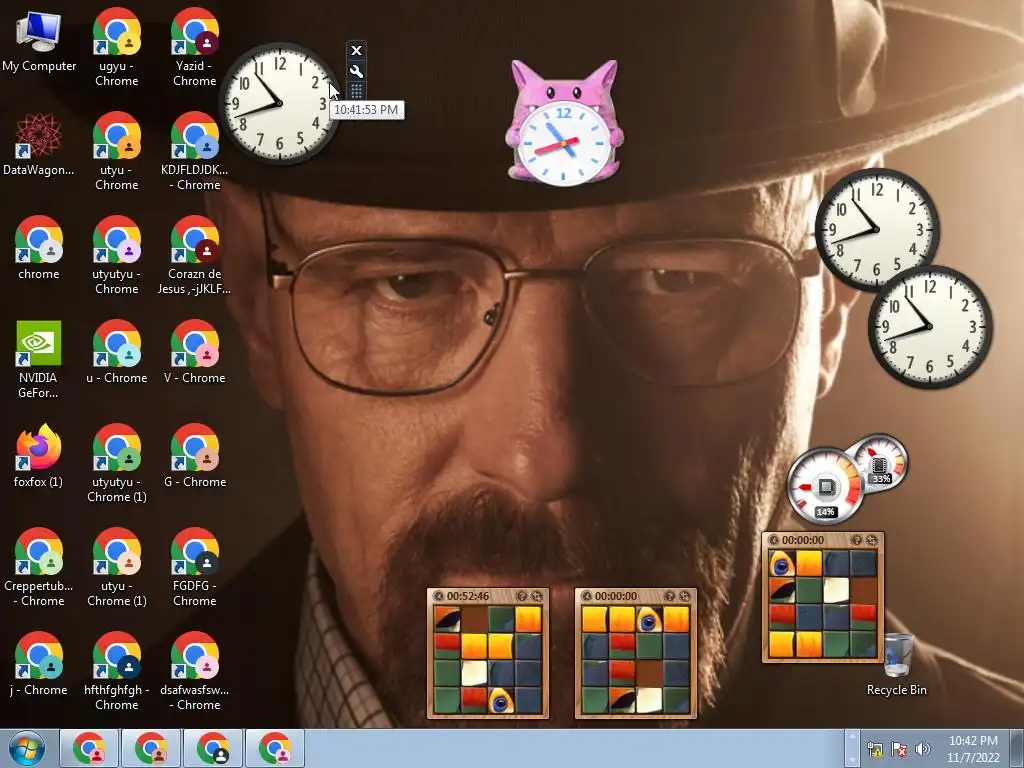Open the 'dsafwasfsw... - Chrome' shortcut
Viewport: 1024px width, 768px height.
coord(195,671)
